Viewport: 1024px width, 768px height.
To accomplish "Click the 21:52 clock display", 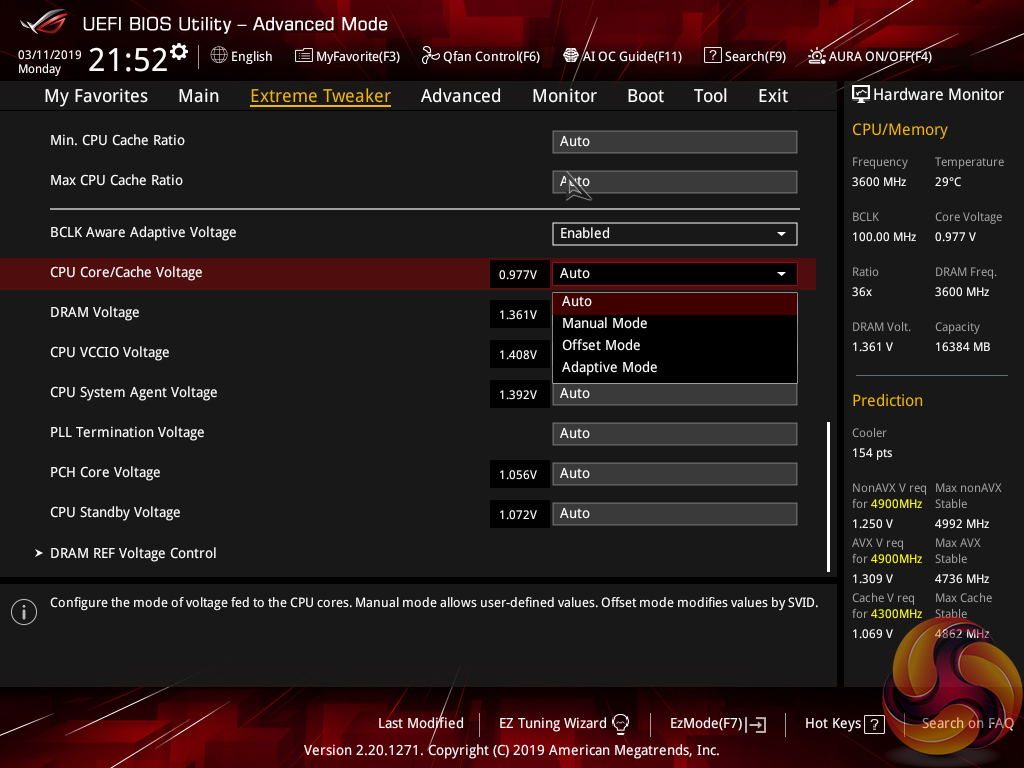I will (x=128, y=59).
